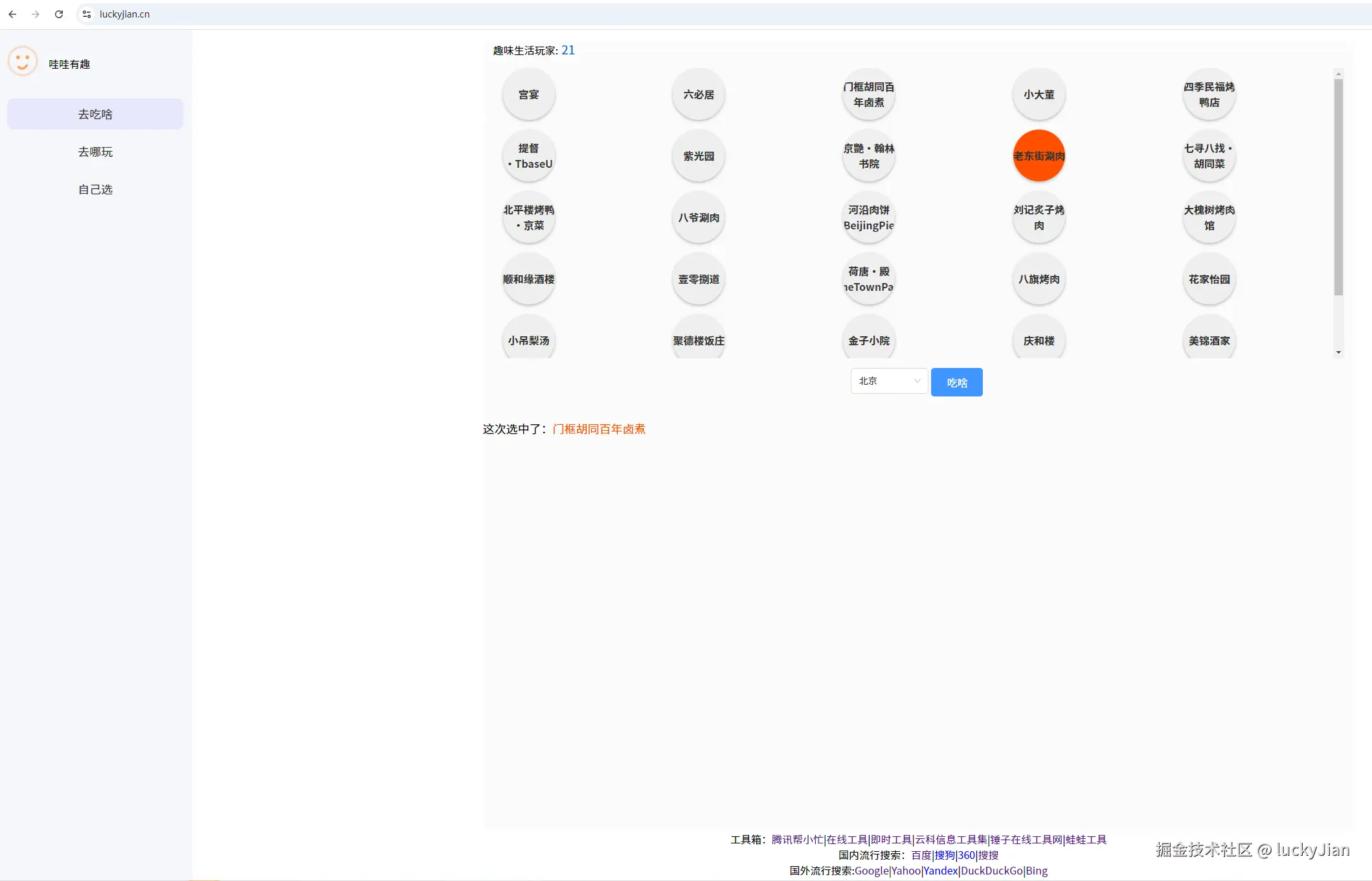Pick the 紫光园 restaurant bubble
This screenshot has height=881, width=1372.
coord(699,156)
